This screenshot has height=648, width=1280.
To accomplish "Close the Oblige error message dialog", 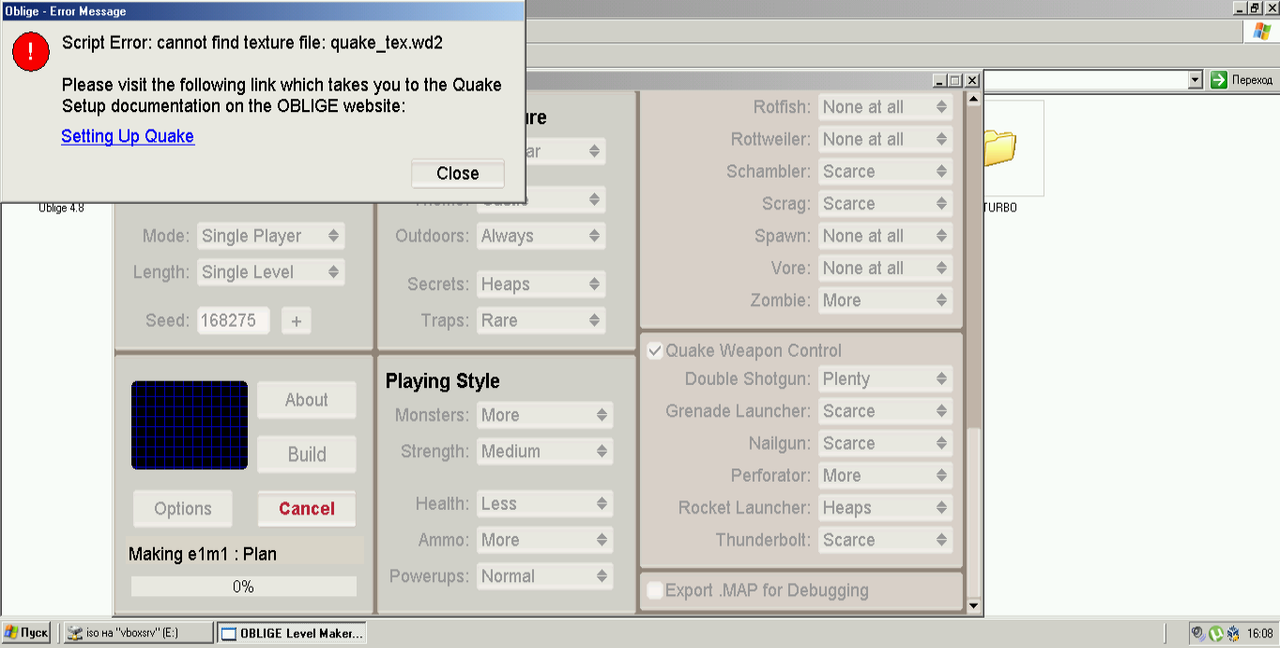I will [457, 173].
